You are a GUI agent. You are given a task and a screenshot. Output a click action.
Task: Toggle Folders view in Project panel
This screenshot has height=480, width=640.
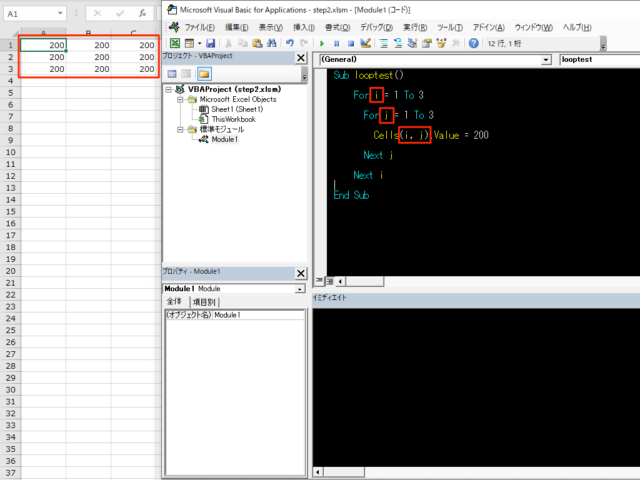pyautogui.click(x=204, y=74)
